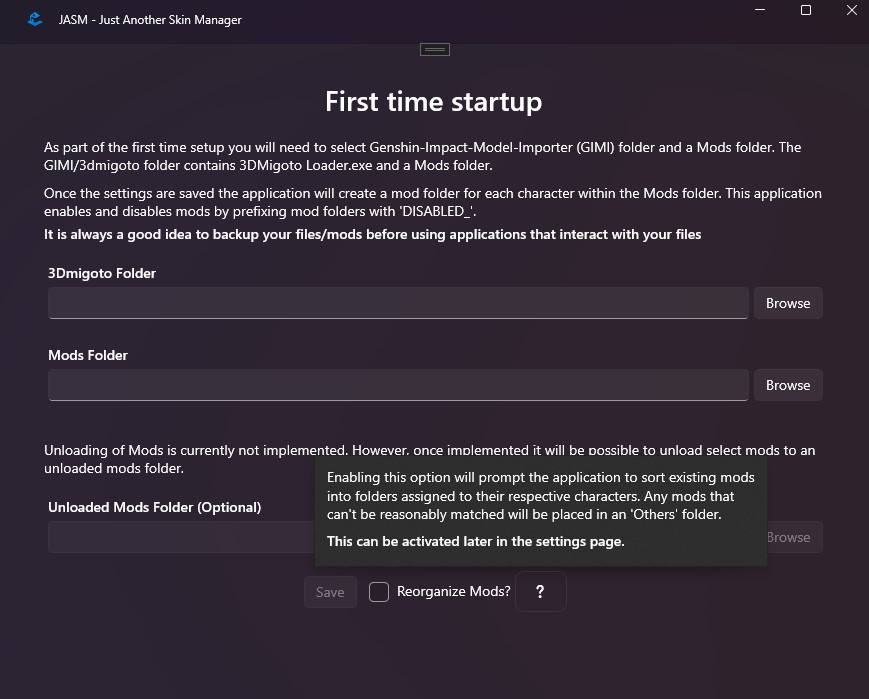This screenshot has height=699, width=869.
Task: Click into the Unloaded Mods Folder field
Action: click(180, 537)
